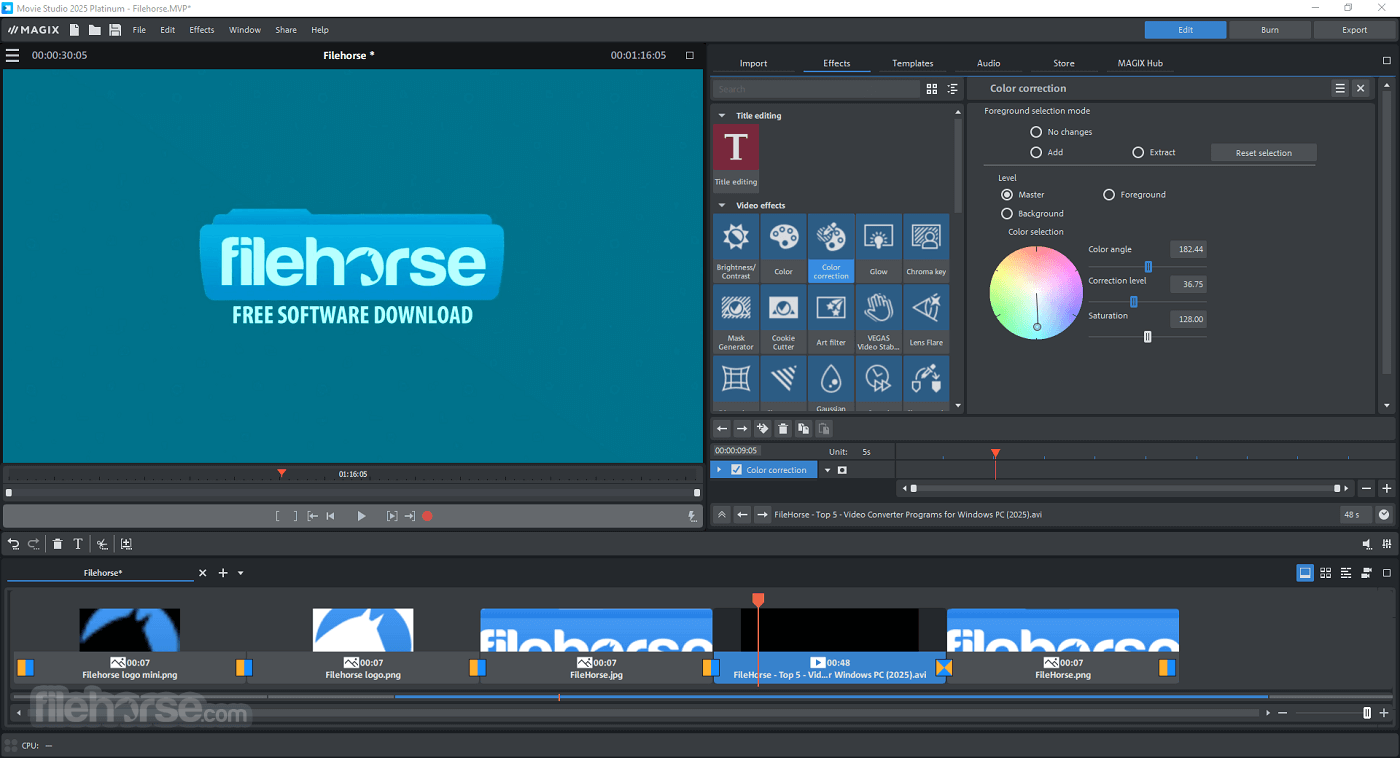Click the save project disk icon

pos(115,30)
